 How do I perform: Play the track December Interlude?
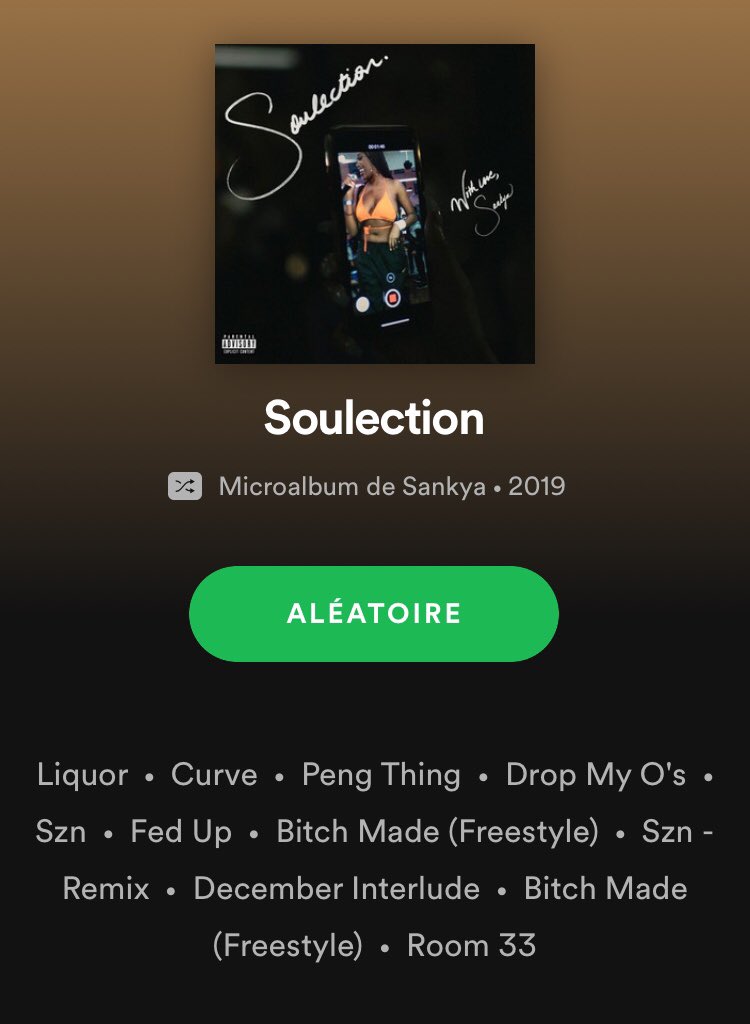(336, 889)
